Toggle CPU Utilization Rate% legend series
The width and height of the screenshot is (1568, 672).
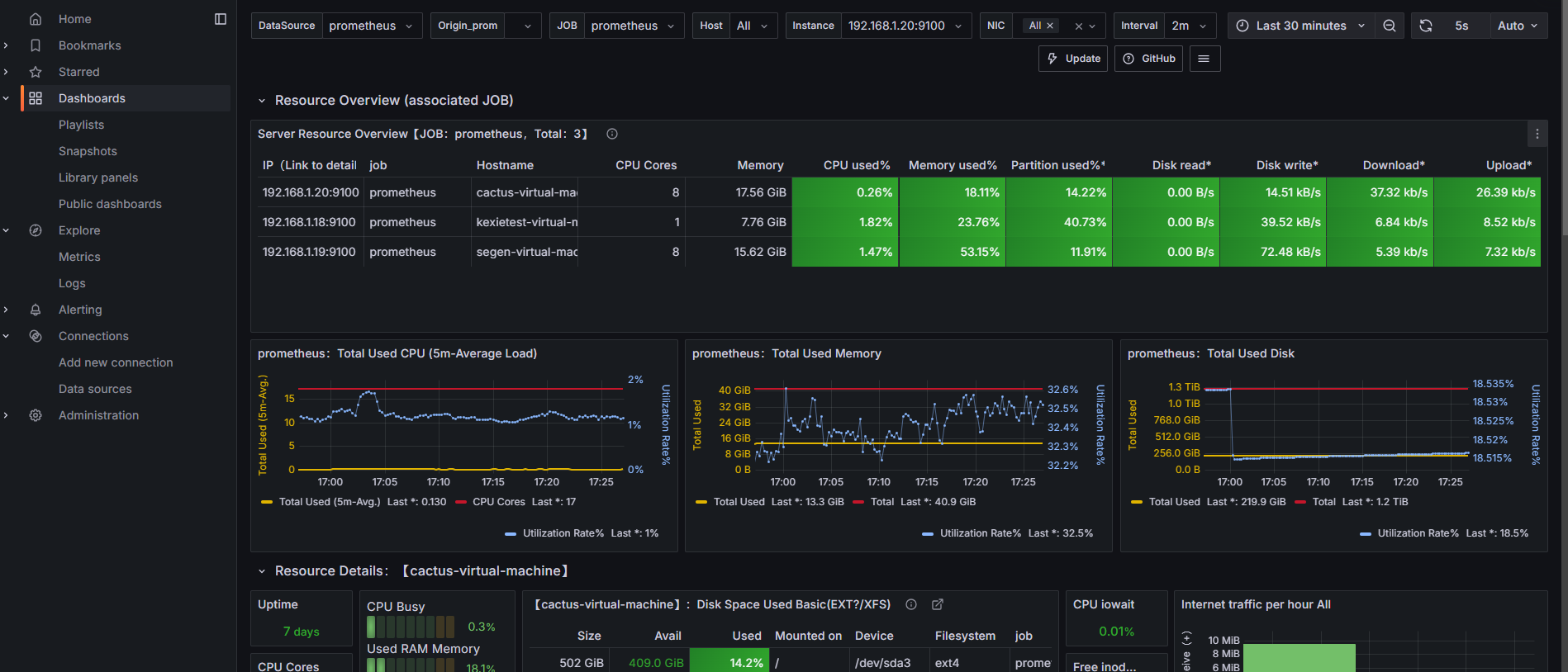(x=563, y=533)
